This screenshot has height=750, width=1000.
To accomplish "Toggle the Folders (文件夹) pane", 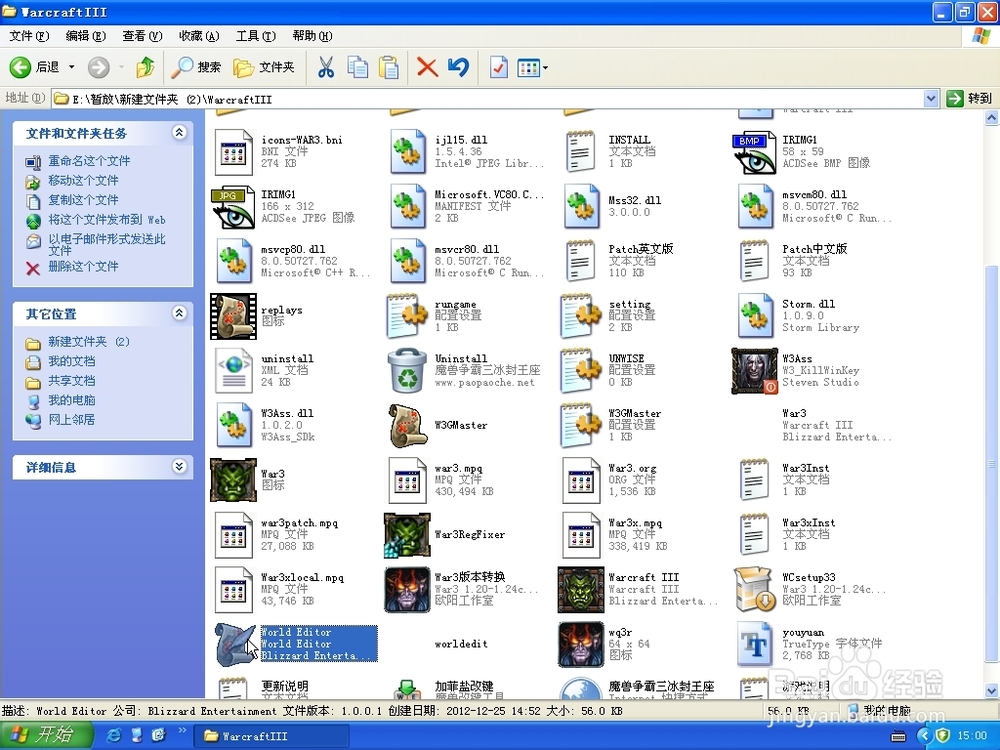I will 264,67.
